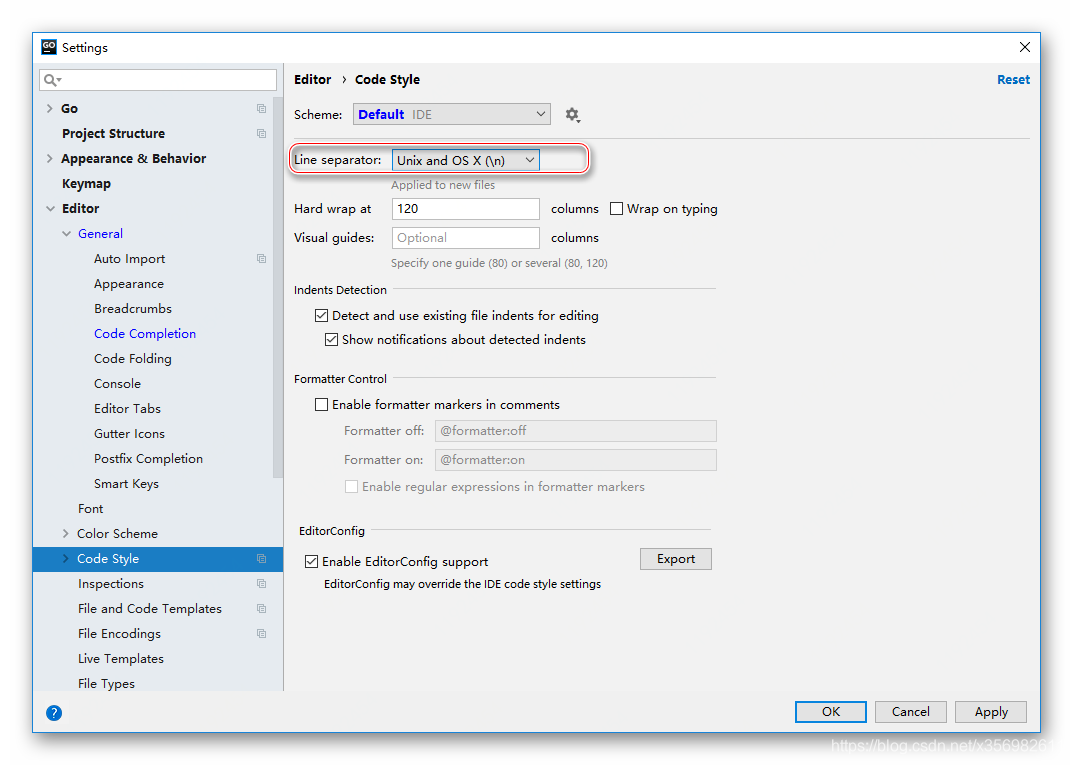This screenshot has width=1073, height=765.
Task: Click the Hard wrap at field
Action: (x=465, y=209)
